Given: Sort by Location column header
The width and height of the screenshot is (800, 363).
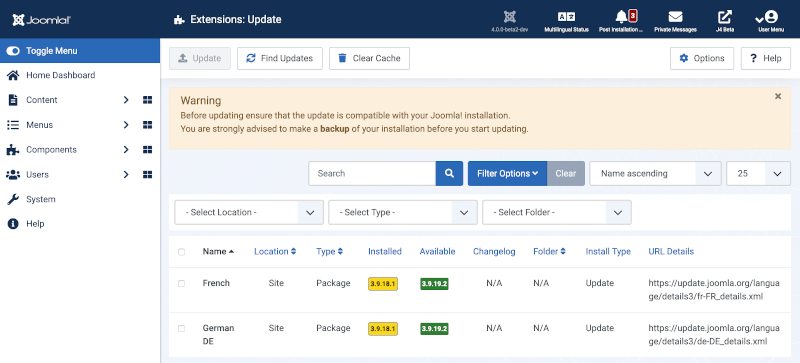Looking at the screenshot, I should [275, 252].
